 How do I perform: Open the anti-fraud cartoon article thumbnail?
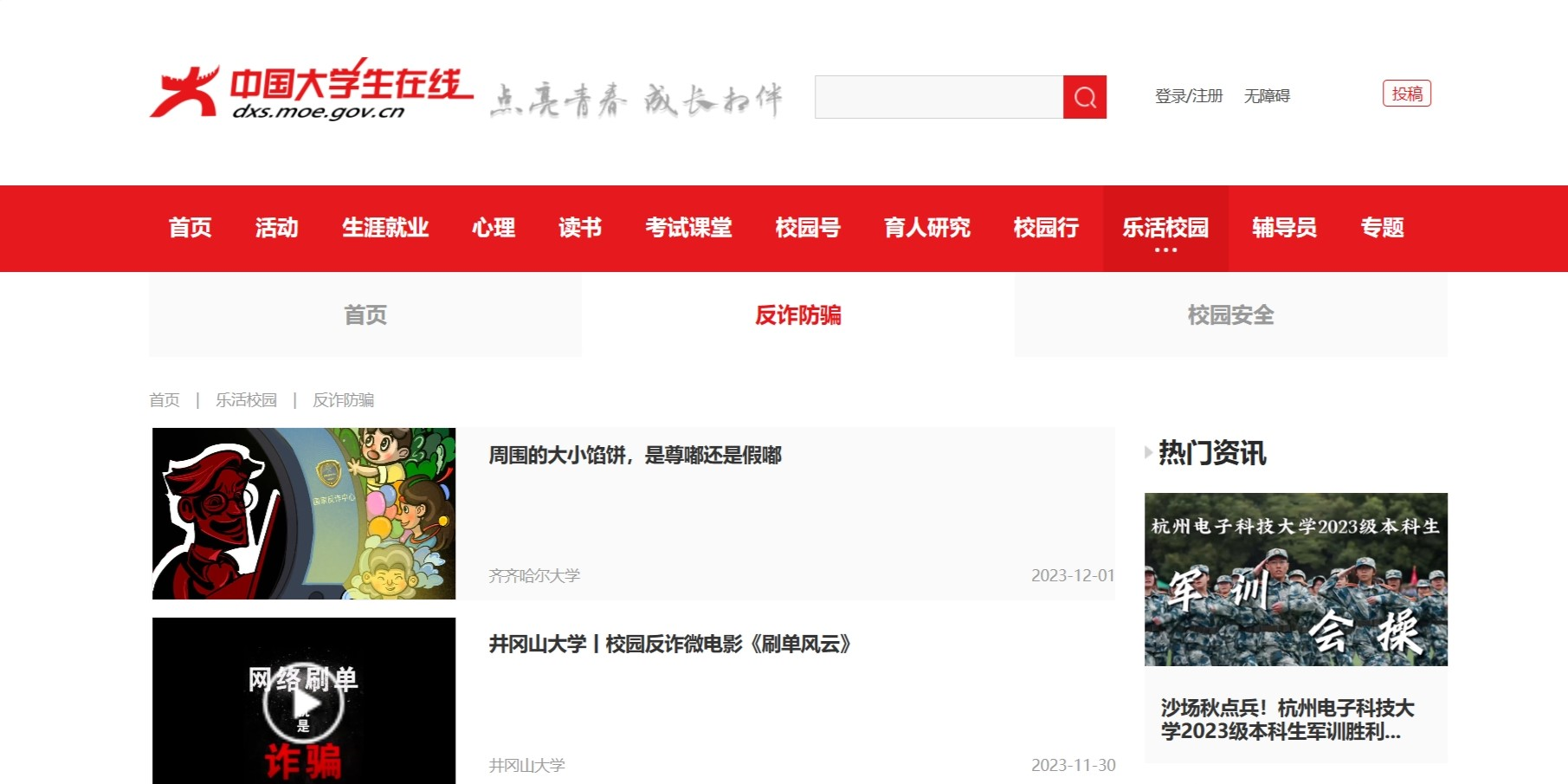pyautogui.click(x=304, y=514)
